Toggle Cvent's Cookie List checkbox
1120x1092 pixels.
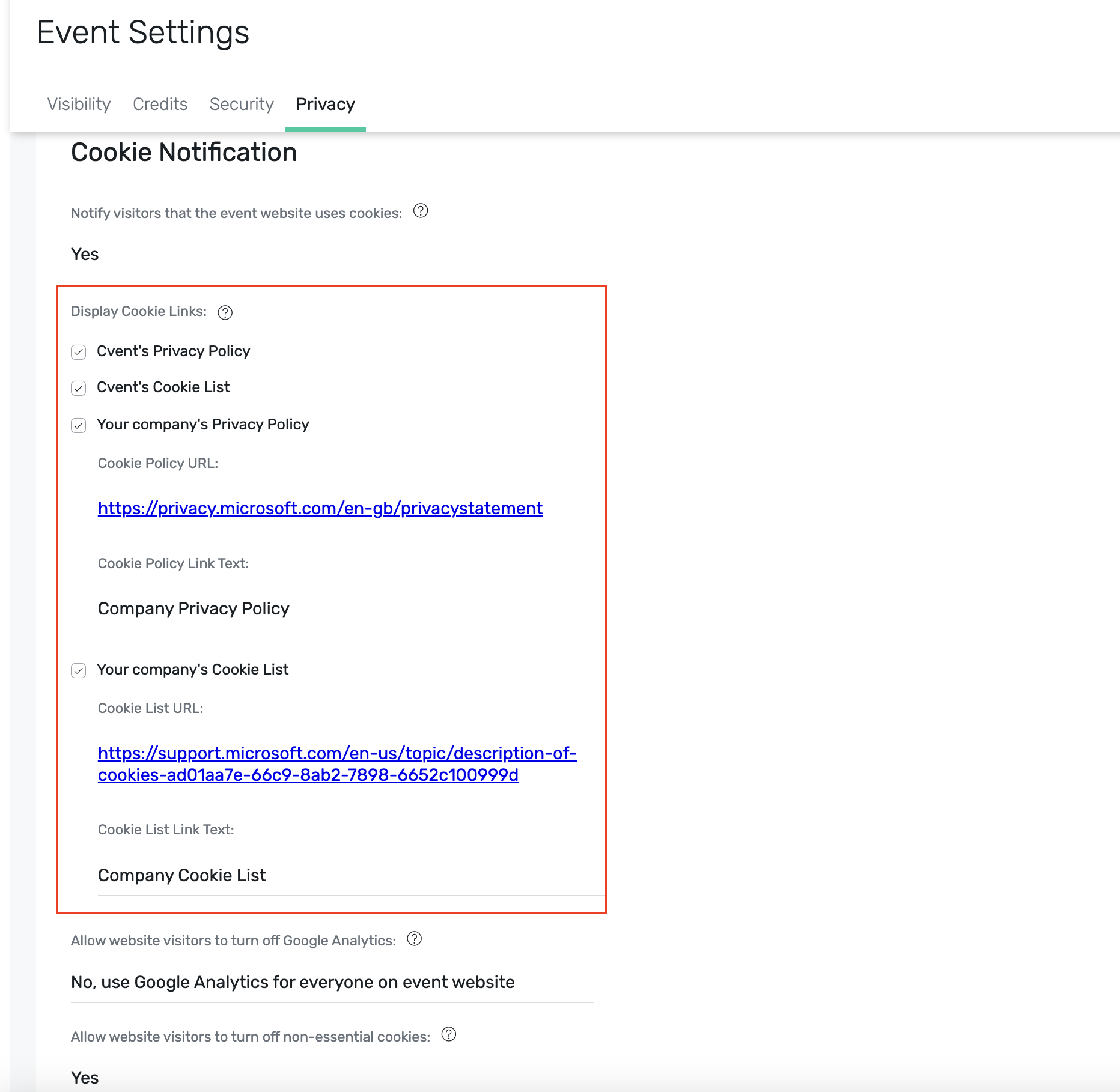coord(79,388)
